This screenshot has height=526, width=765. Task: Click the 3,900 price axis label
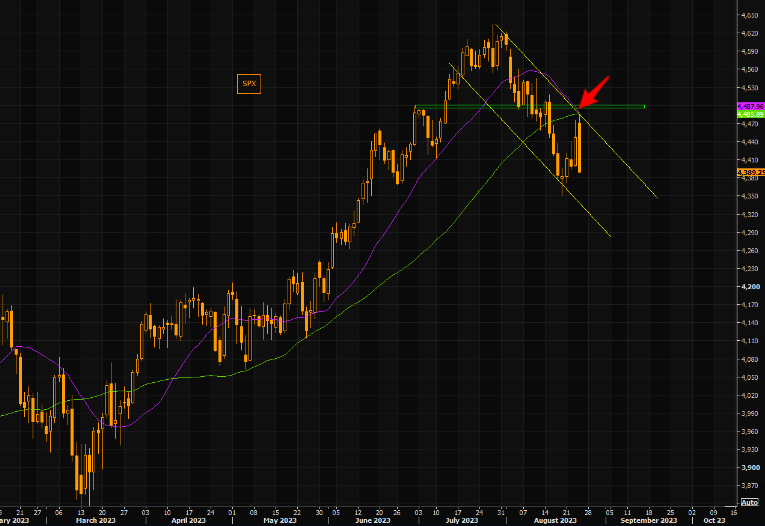point(749,467)
